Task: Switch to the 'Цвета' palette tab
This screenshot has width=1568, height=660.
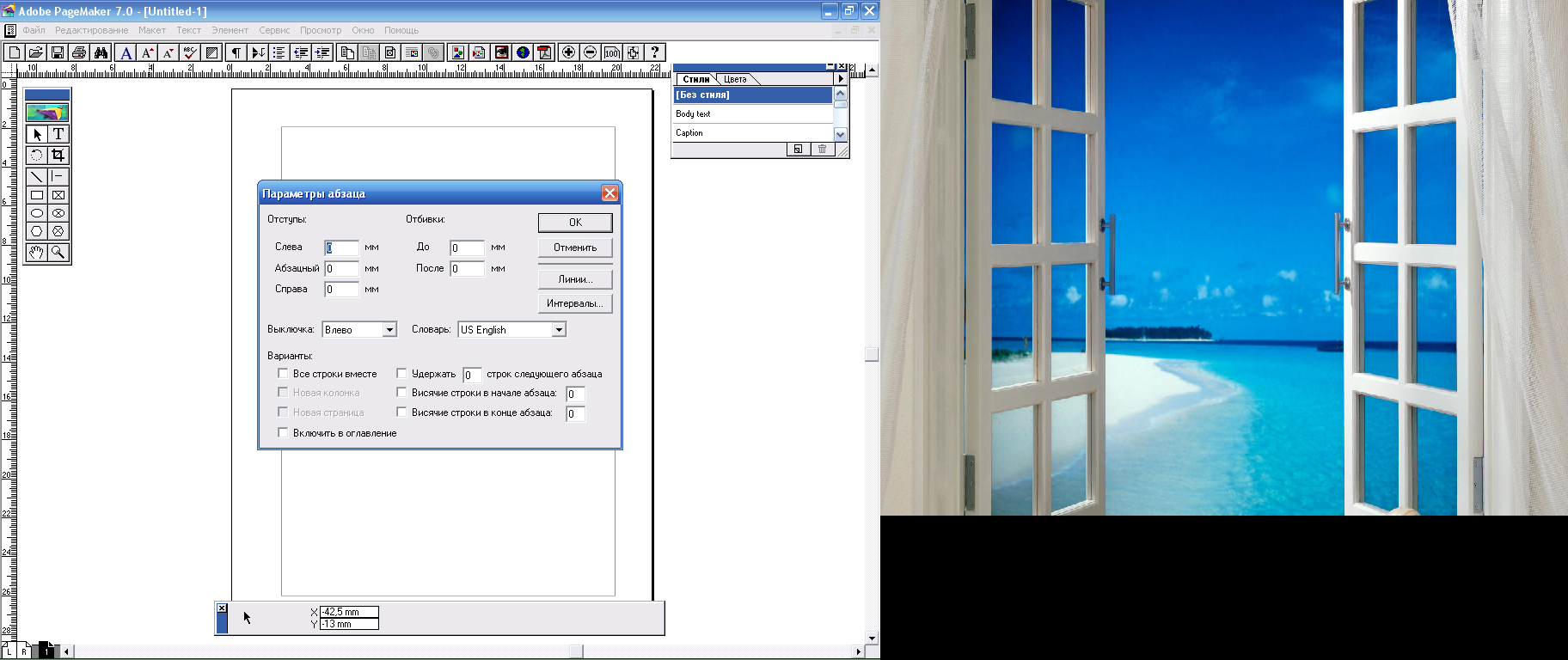Action: coord(735,79)
